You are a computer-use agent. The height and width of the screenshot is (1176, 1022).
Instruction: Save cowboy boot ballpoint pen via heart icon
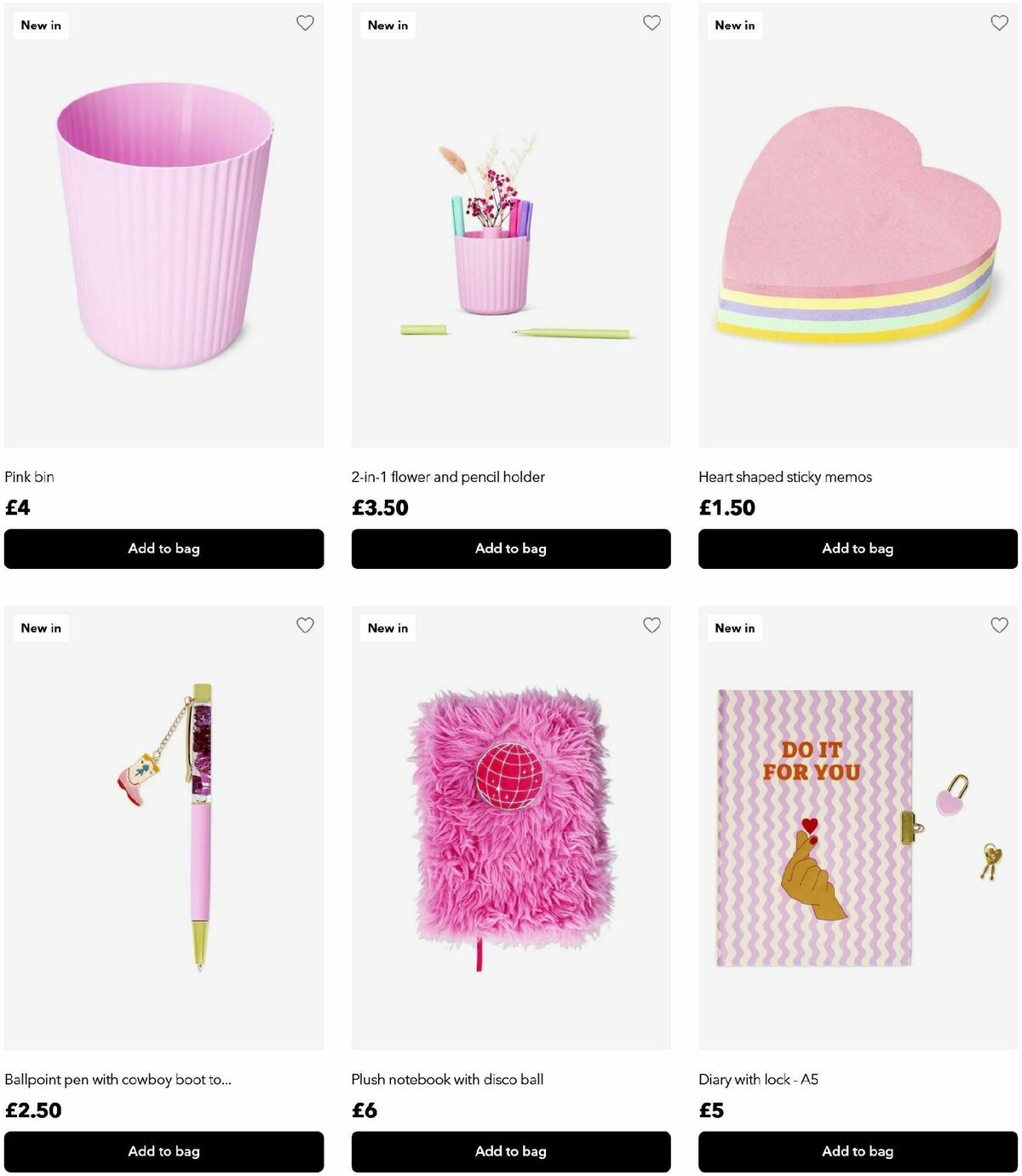305,625
